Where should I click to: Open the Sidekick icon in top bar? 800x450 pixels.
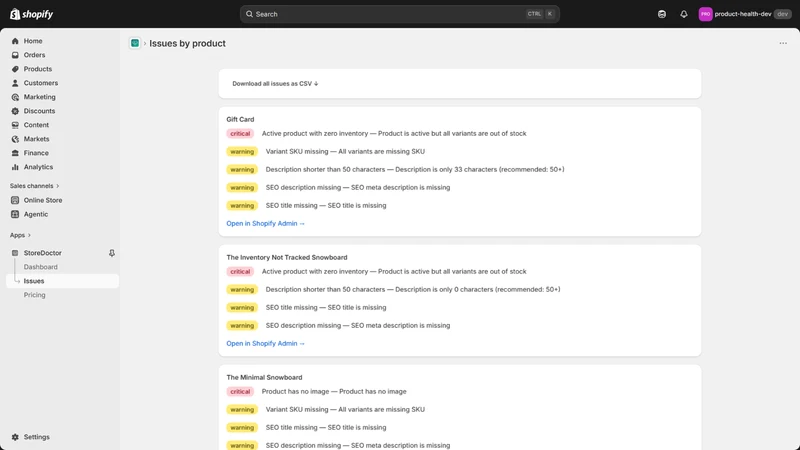tap(662, 14)
